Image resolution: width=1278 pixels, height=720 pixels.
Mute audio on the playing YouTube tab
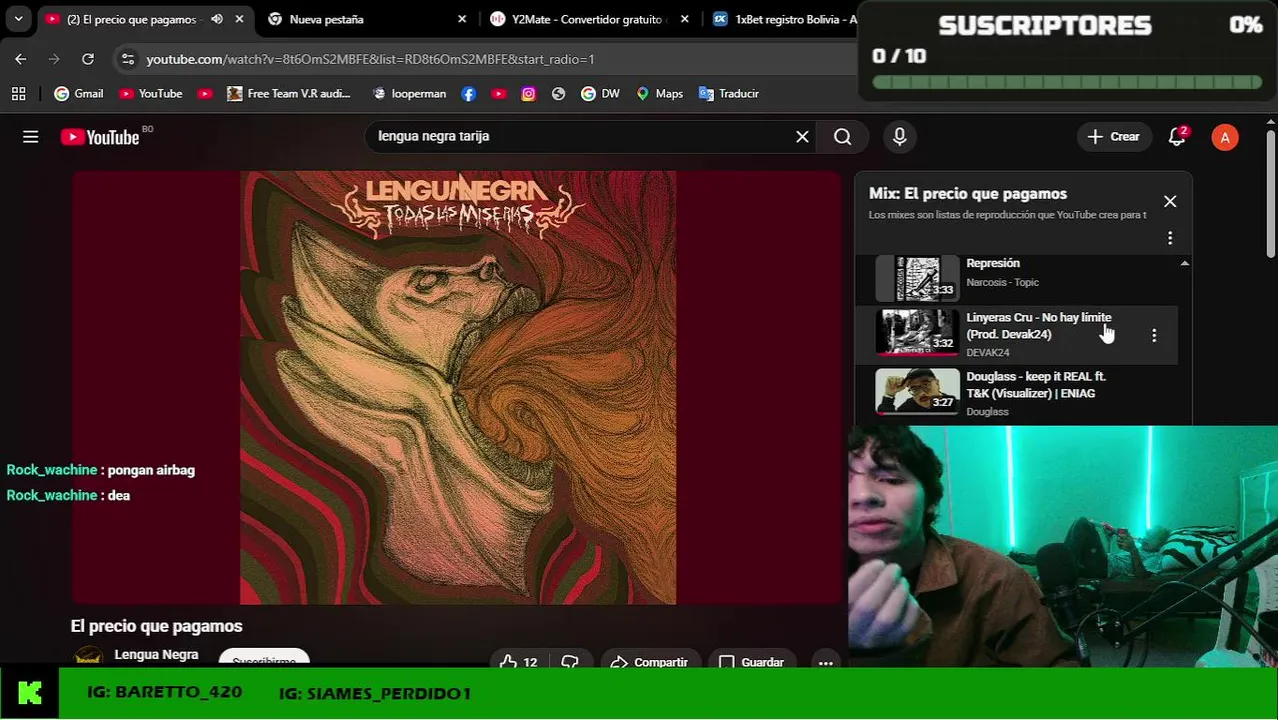coord(217,19)
